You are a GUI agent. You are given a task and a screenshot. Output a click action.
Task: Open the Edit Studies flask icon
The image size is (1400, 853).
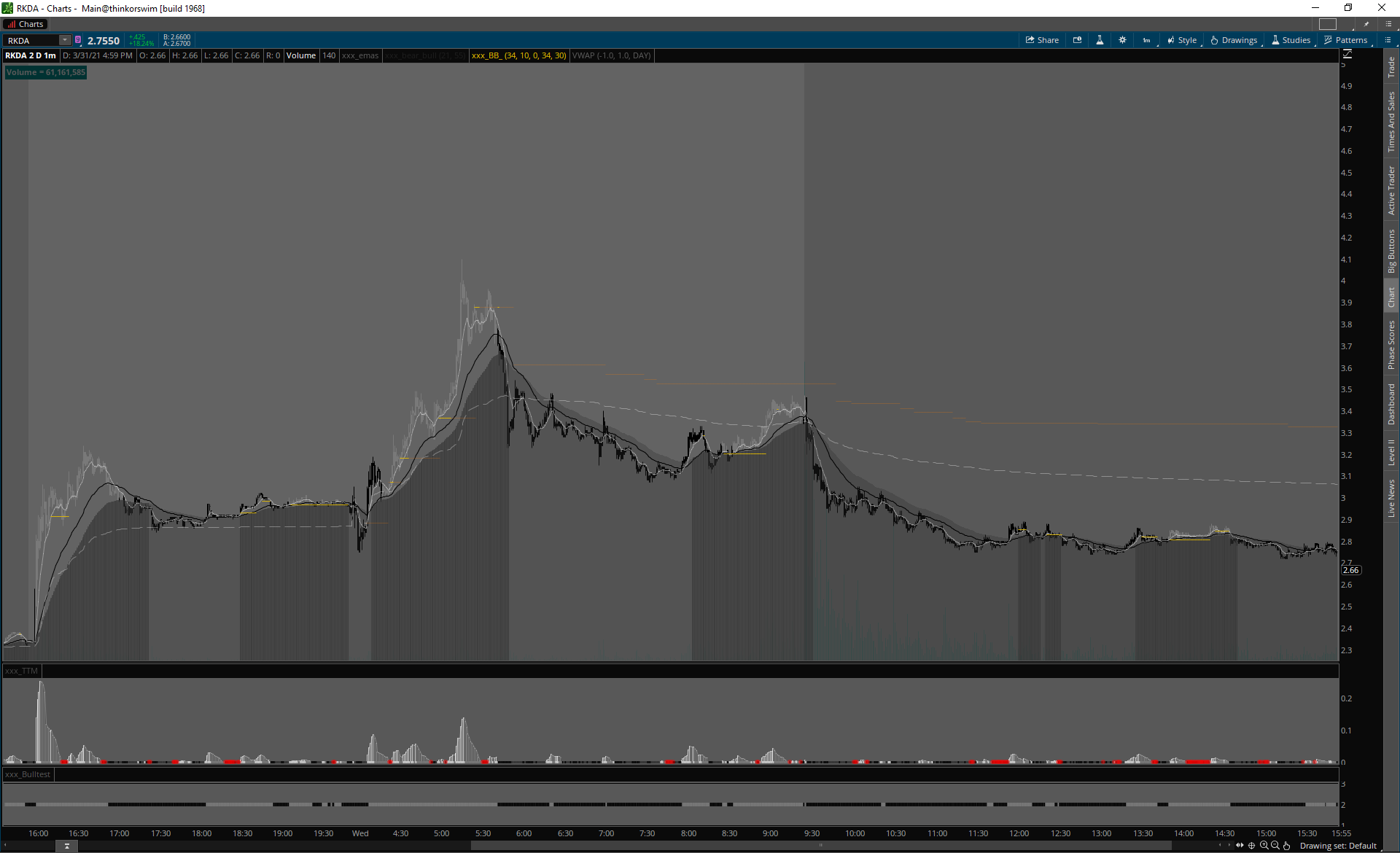tap(1100, 40)
